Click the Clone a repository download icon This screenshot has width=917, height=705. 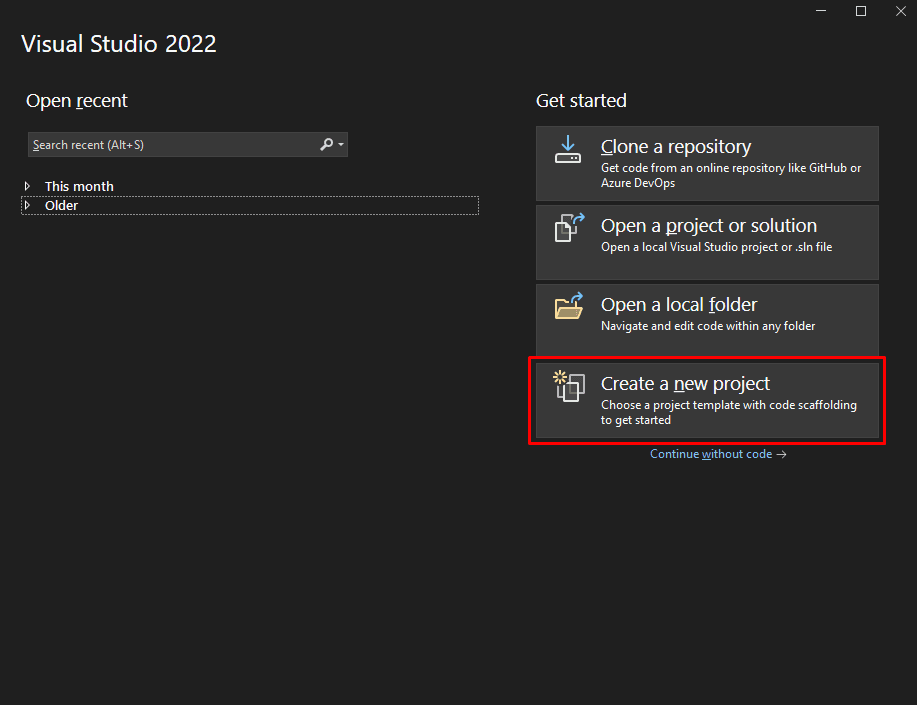coord(568,150)
